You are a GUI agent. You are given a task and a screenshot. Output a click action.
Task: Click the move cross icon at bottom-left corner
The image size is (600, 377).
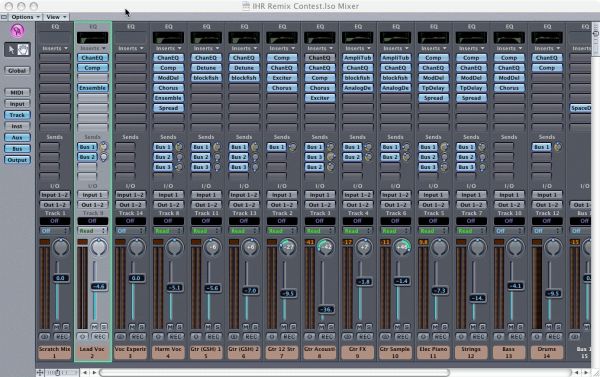point(40,372)
